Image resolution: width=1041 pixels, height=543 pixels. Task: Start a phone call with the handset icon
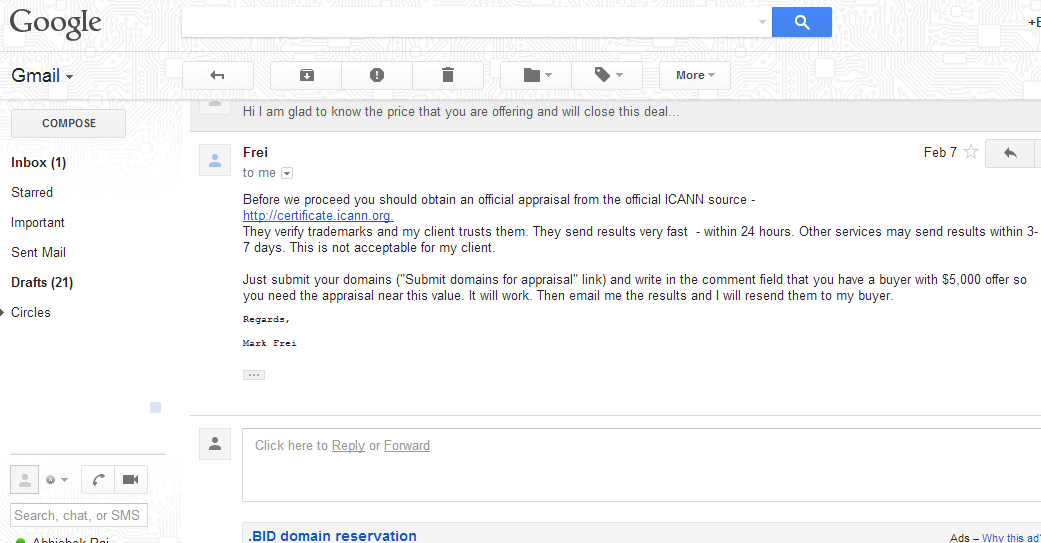coord(98,479)
